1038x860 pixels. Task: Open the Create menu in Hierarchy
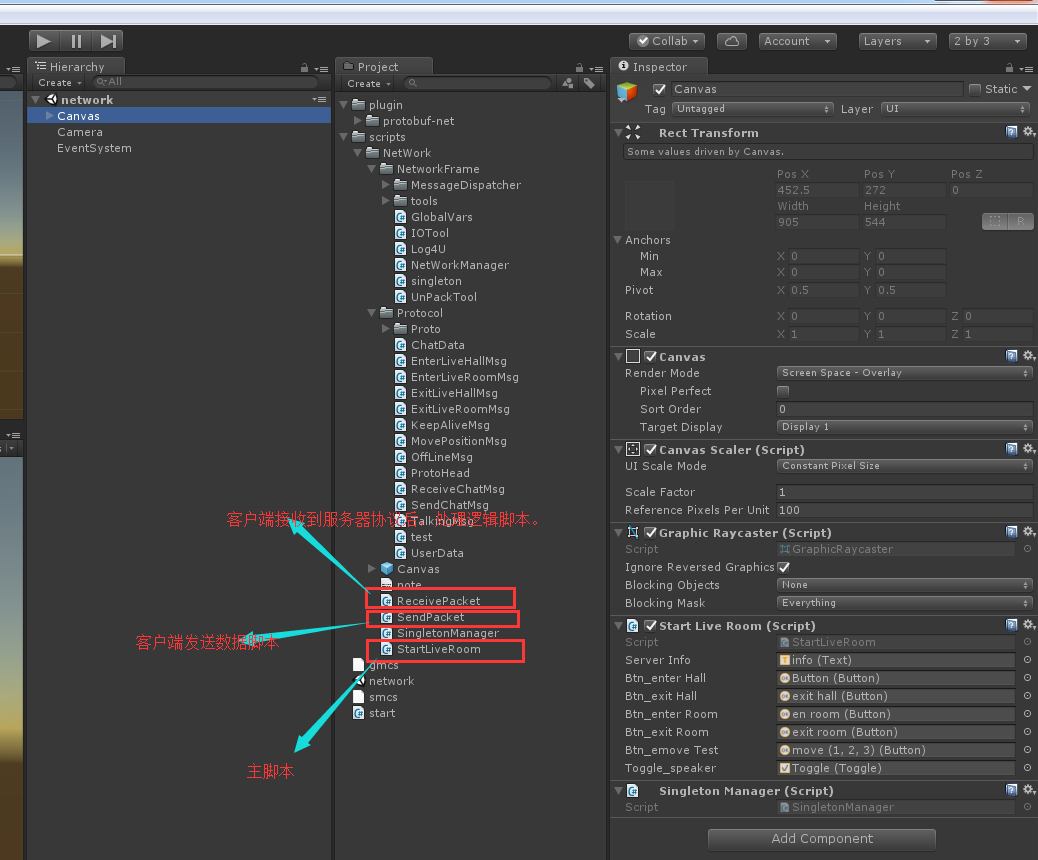[x=58, y=82]
